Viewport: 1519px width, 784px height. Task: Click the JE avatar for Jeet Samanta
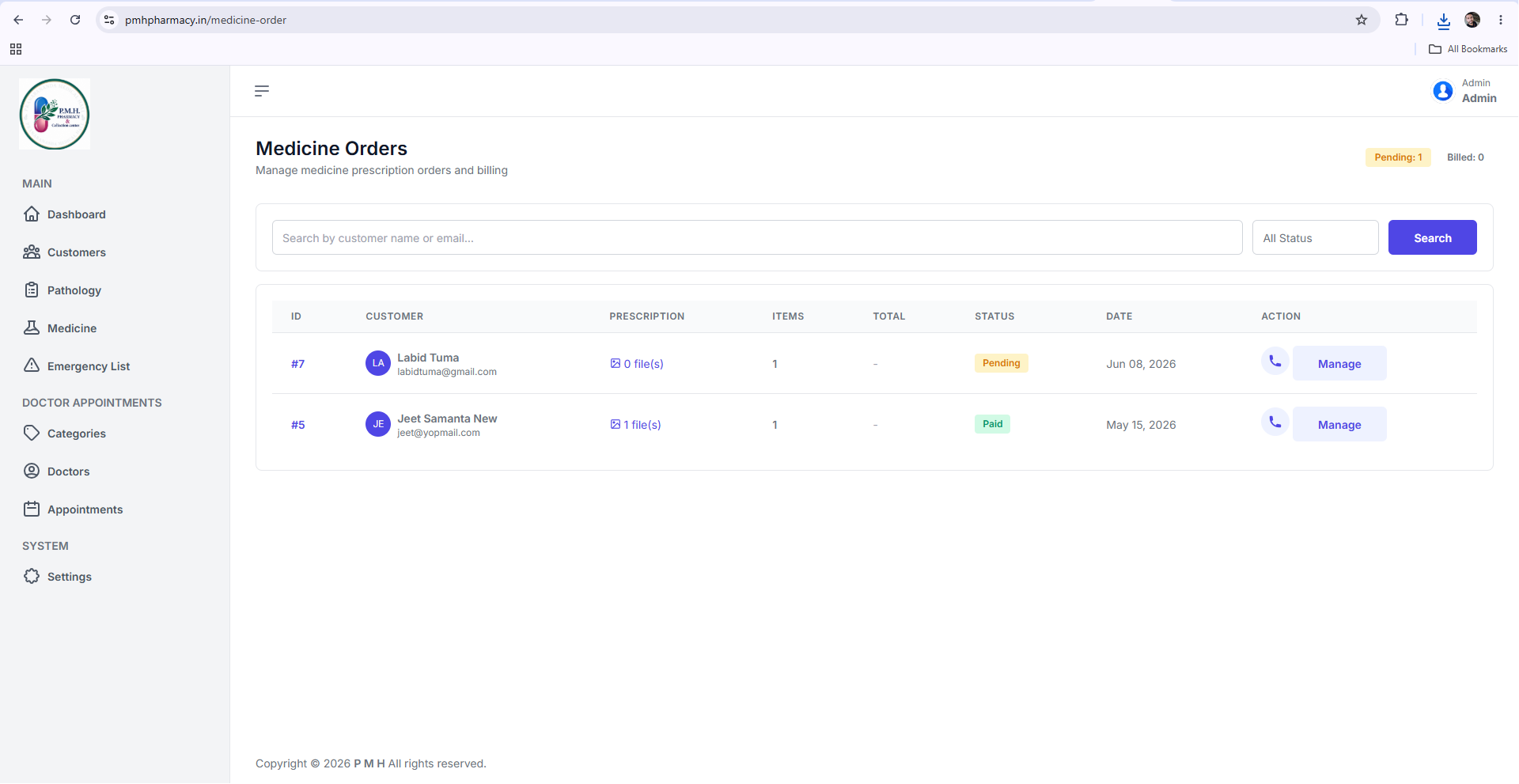(378, 424)
